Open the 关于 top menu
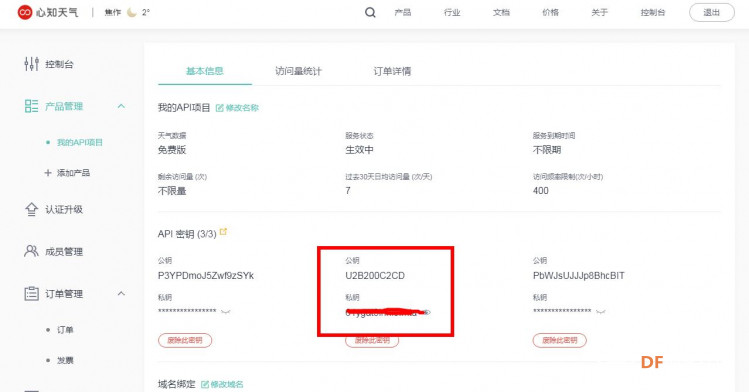 [x=599, y=12]
